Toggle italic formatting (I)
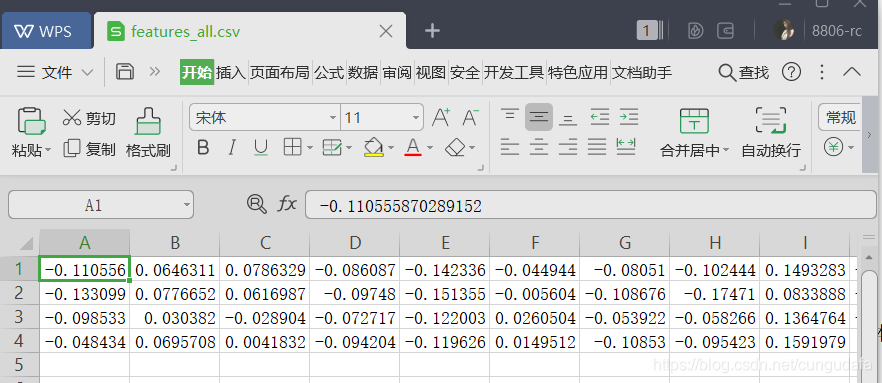The height and width of the screenshot is (383, 882). 232,148
